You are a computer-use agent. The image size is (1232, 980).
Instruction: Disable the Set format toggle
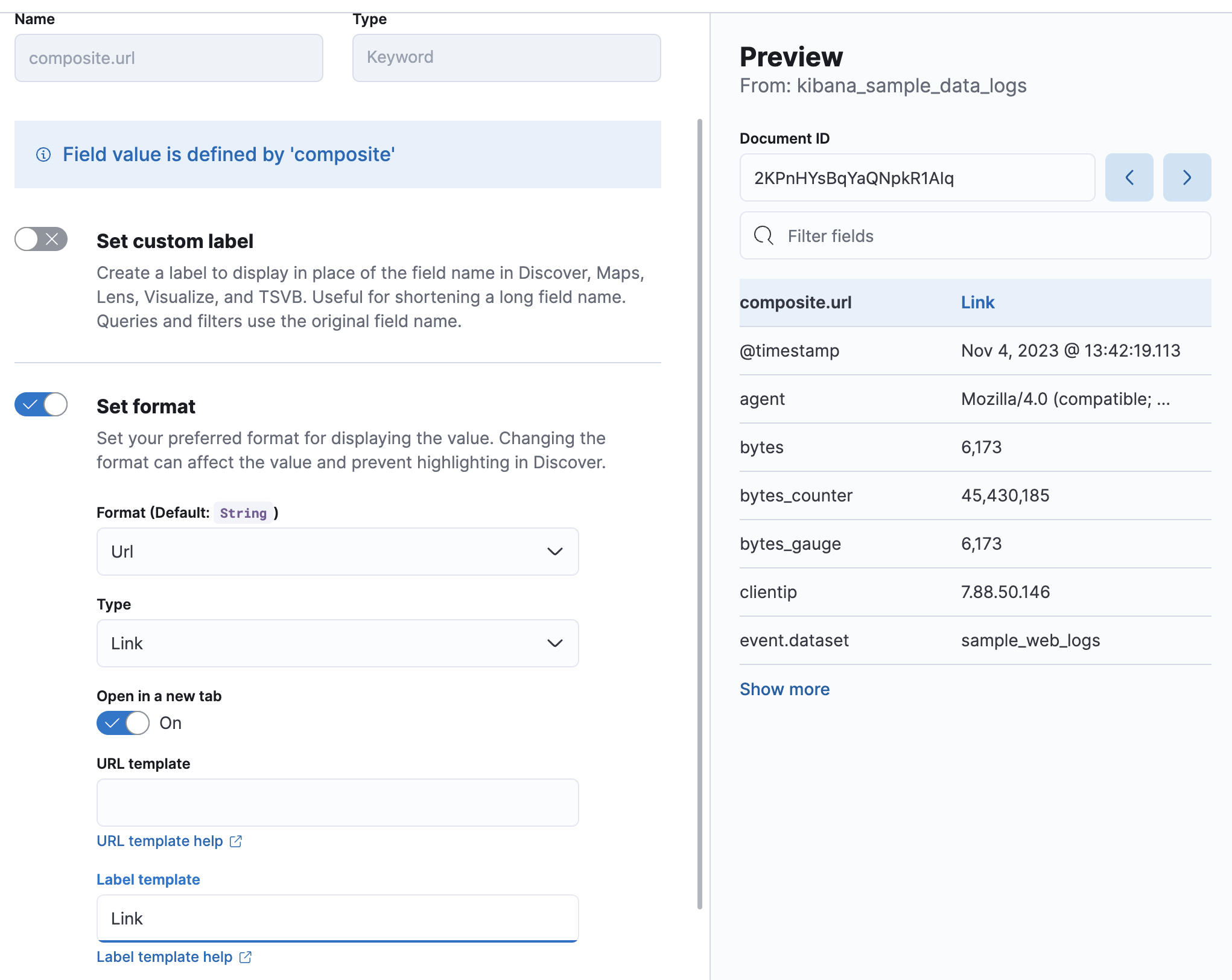[40, 405]
